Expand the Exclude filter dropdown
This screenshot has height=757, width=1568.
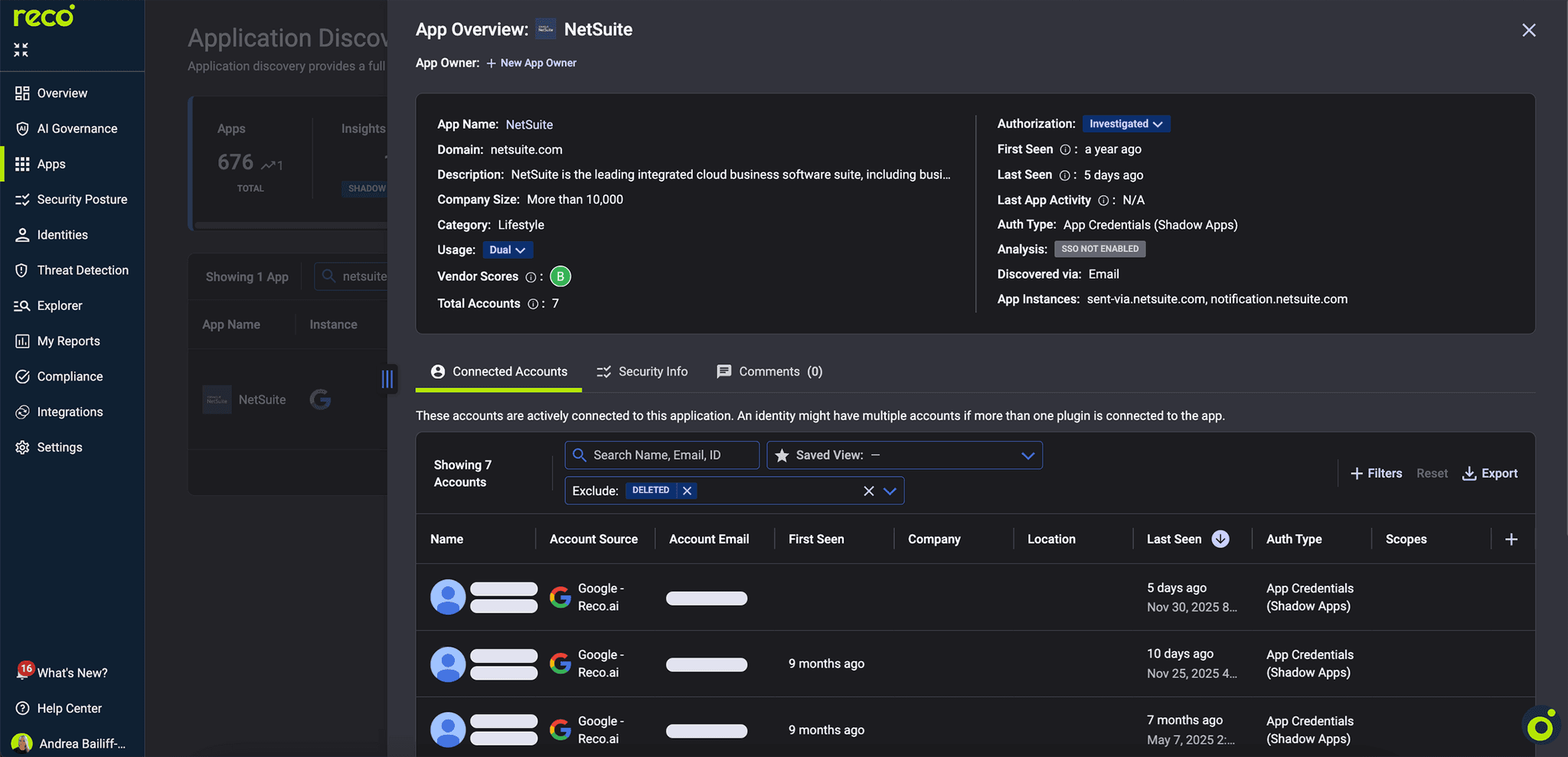tap(890, 491)
